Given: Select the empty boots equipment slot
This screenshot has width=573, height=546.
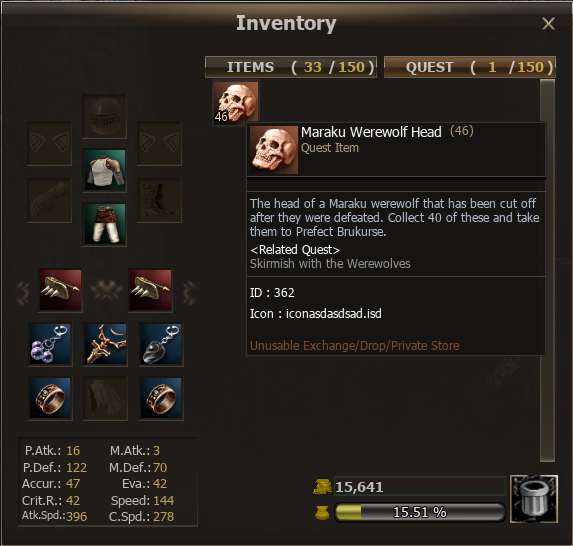Looking at the screenshot, I should (159, 200).
